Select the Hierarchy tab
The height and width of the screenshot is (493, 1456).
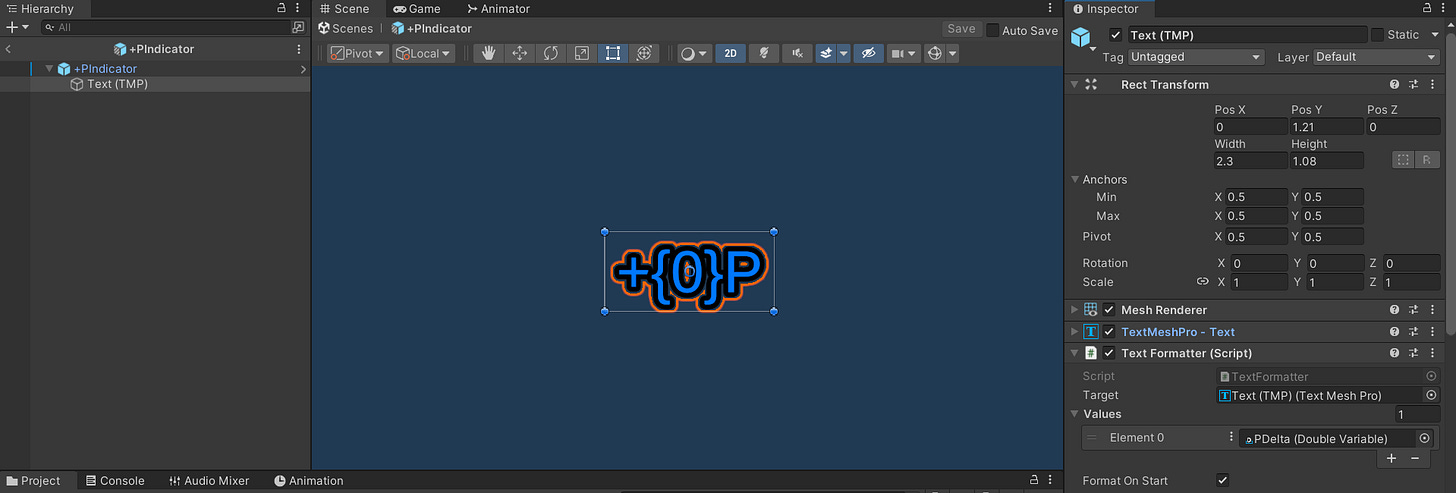[x=40, y=8]
